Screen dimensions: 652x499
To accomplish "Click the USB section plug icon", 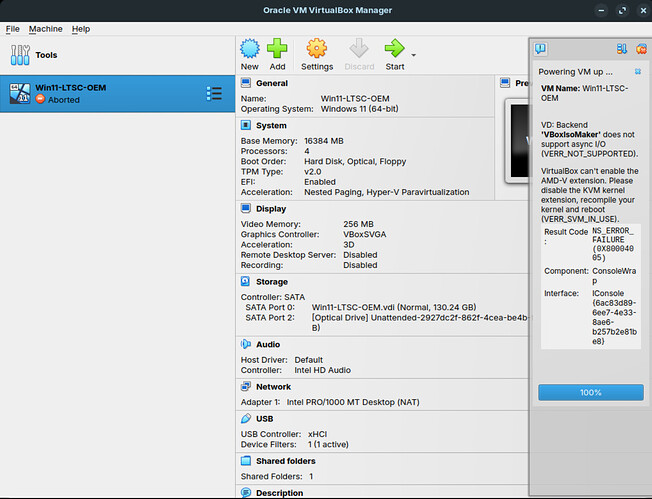I will tap(246, 418).
